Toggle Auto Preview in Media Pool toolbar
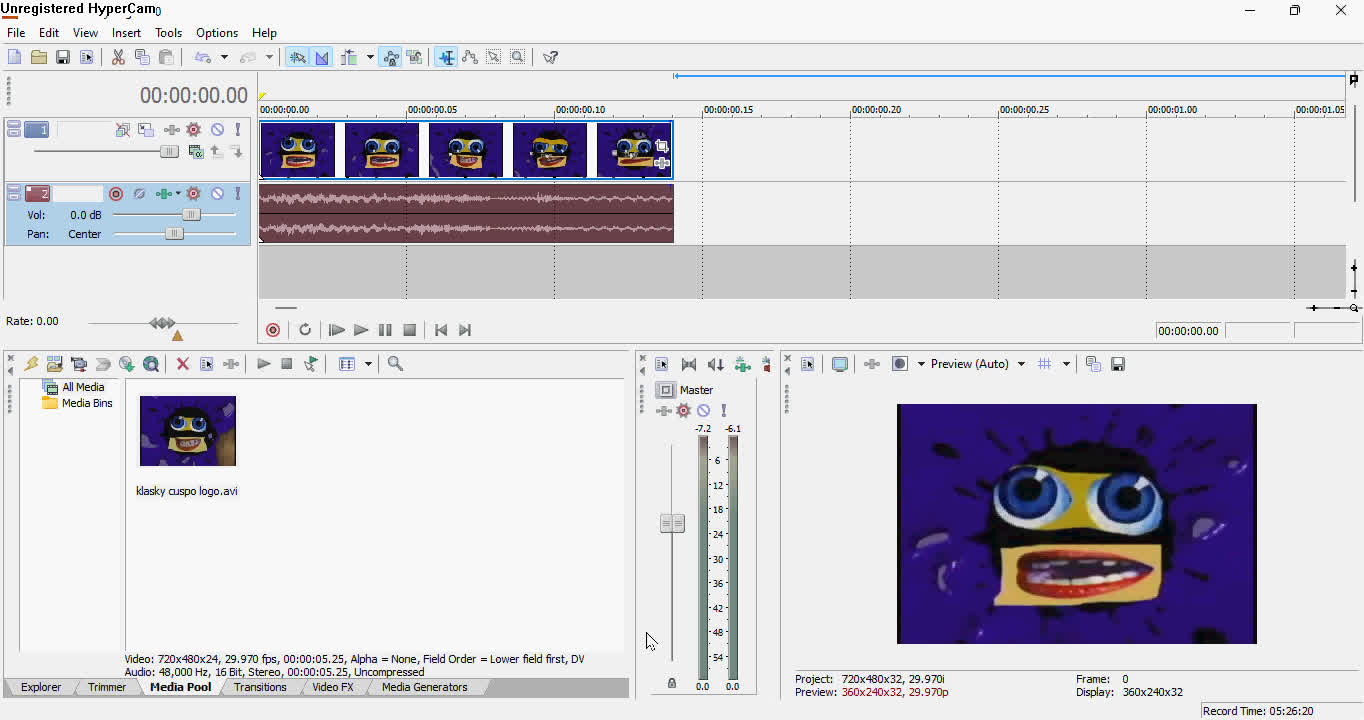 coord(311,364)
